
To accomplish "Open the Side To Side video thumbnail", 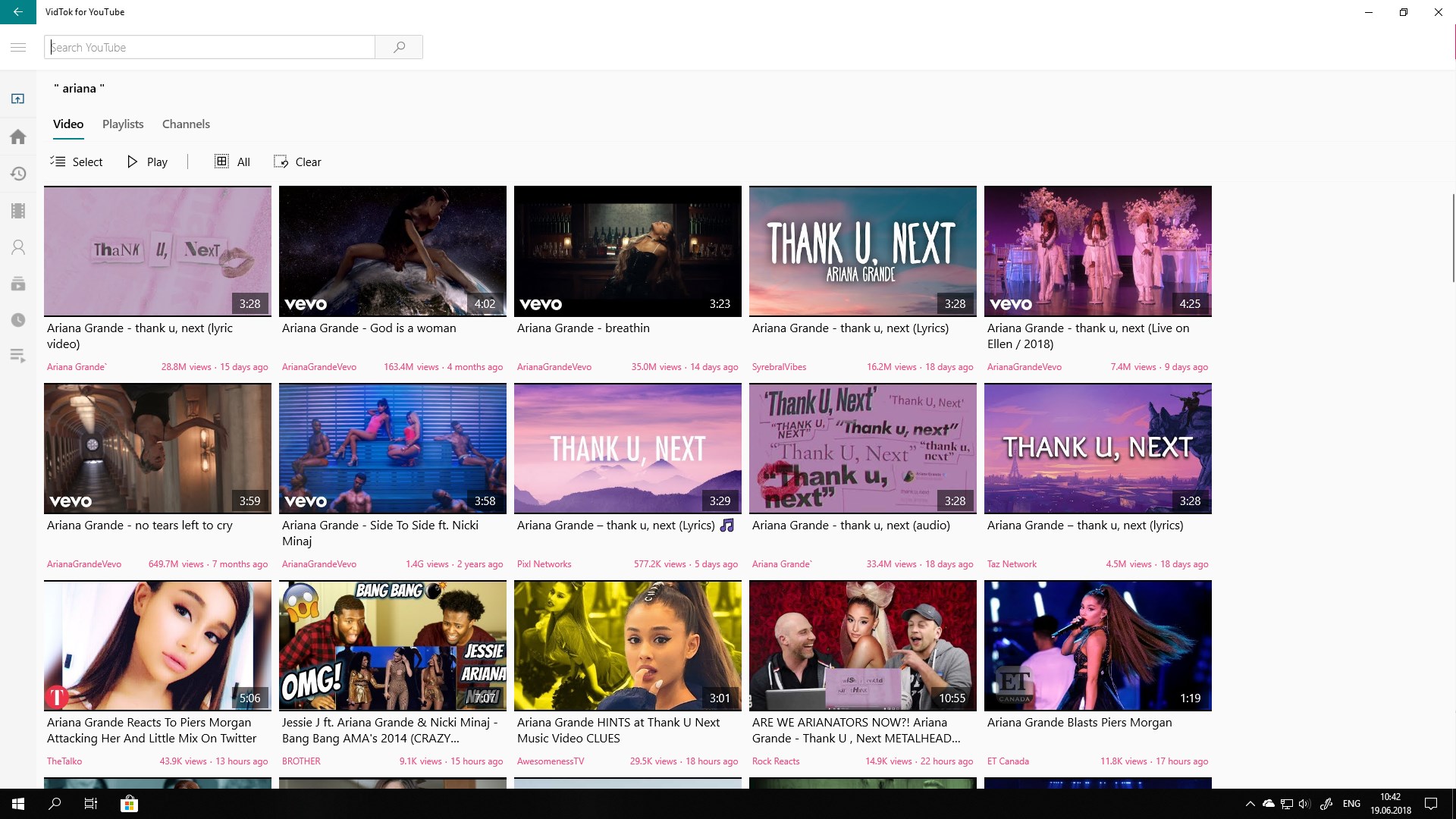I will point(393,448).
